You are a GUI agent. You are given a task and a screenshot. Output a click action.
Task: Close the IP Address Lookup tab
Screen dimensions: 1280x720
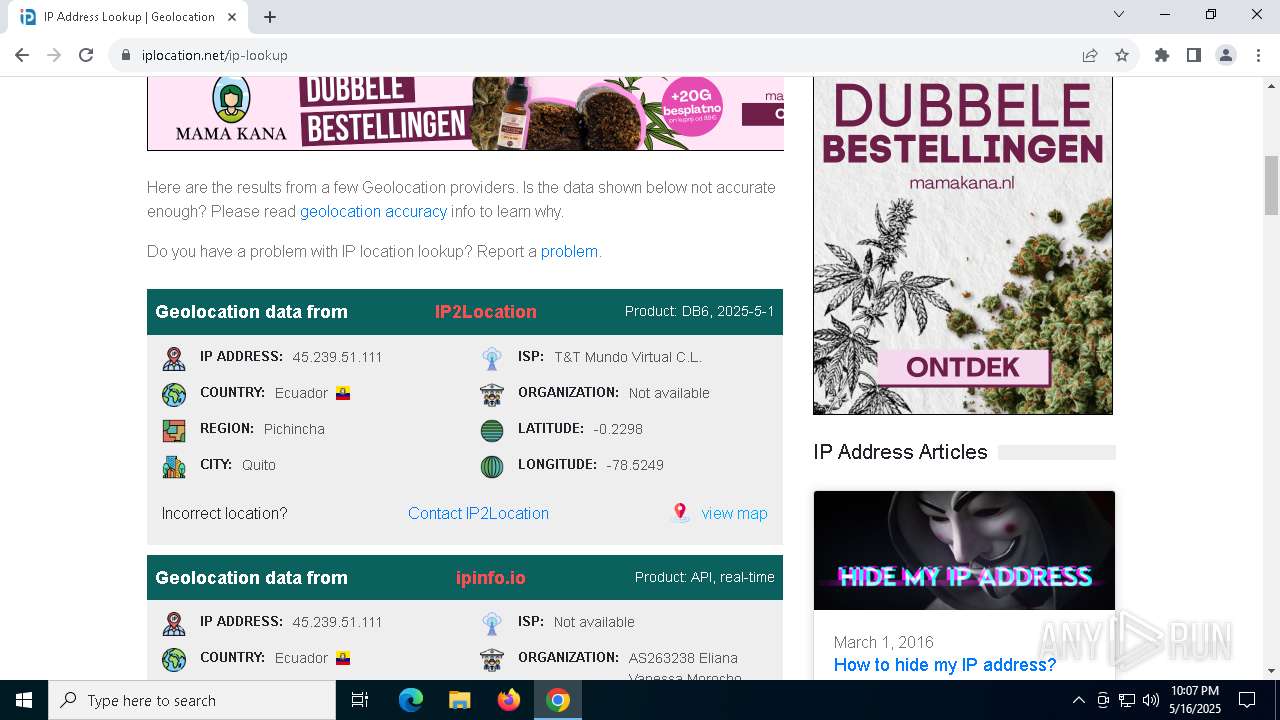point(233,17)
